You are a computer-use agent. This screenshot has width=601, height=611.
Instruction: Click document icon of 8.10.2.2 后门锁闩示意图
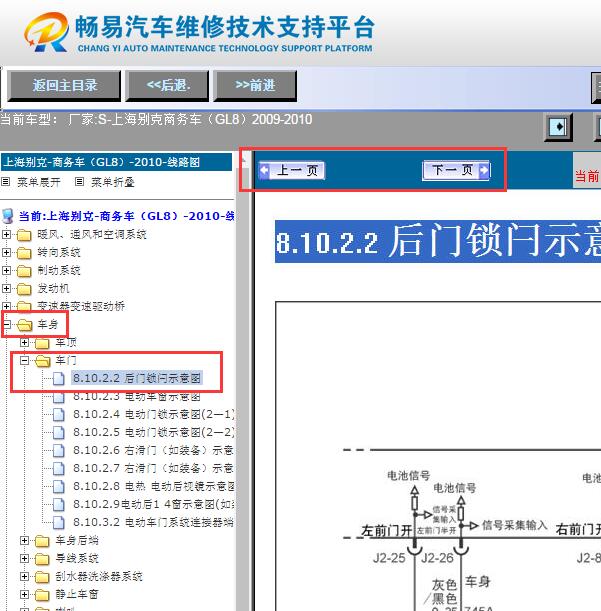(x=58, y=378)
